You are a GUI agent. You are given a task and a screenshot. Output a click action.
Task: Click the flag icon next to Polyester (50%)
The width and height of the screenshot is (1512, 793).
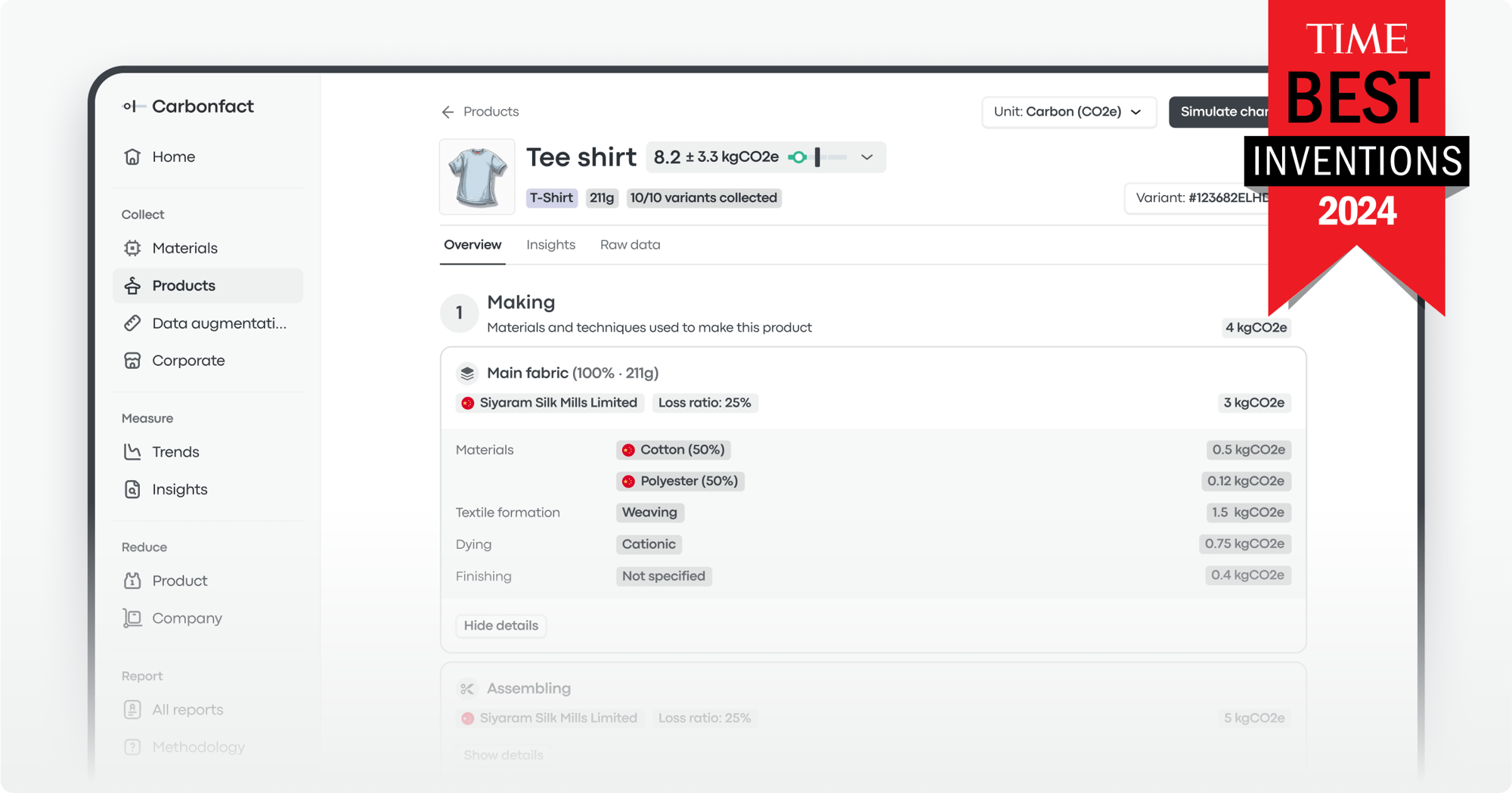[628, 482]
